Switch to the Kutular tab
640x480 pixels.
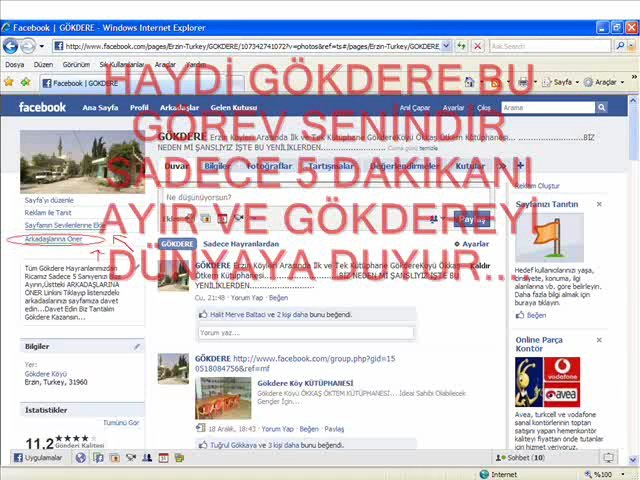click(470, 166)
